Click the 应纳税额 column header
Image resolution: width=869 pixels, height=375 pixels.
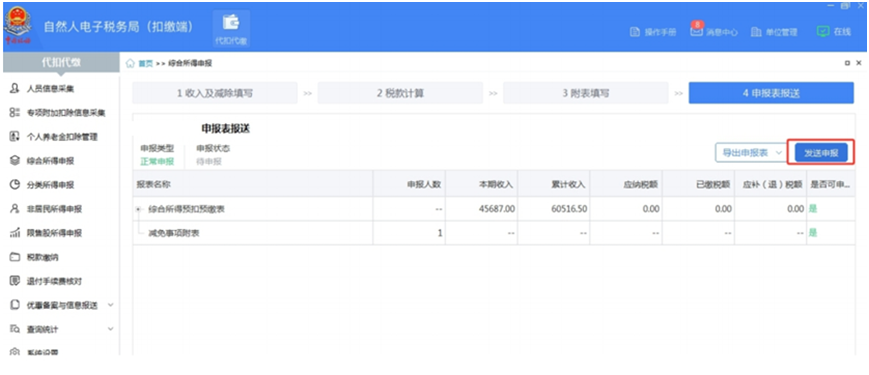[x=626, y=184]
